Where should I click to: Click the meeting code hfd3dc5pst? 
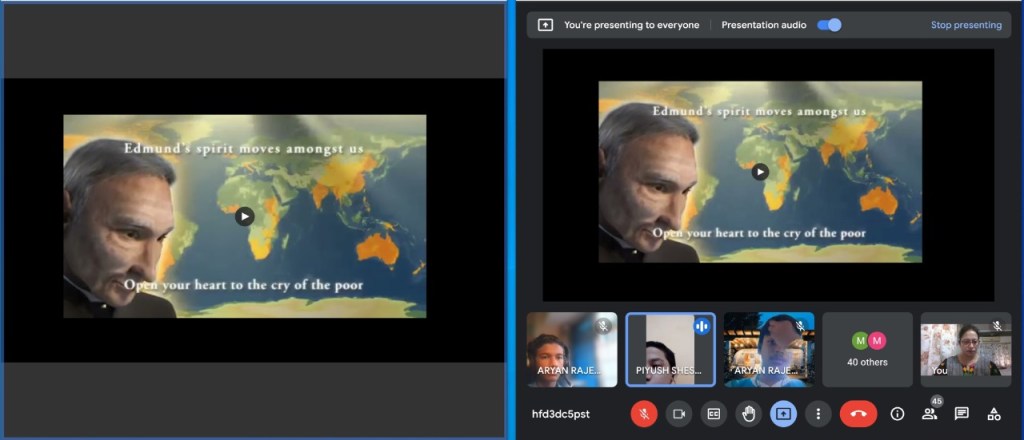pos(561,414)
